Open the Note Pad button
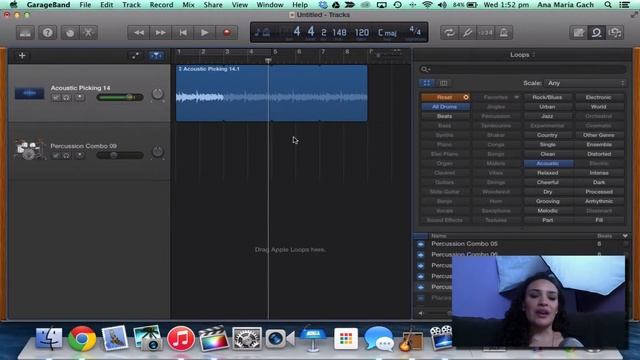Screen dimensions: 640x360 (578, 33)
